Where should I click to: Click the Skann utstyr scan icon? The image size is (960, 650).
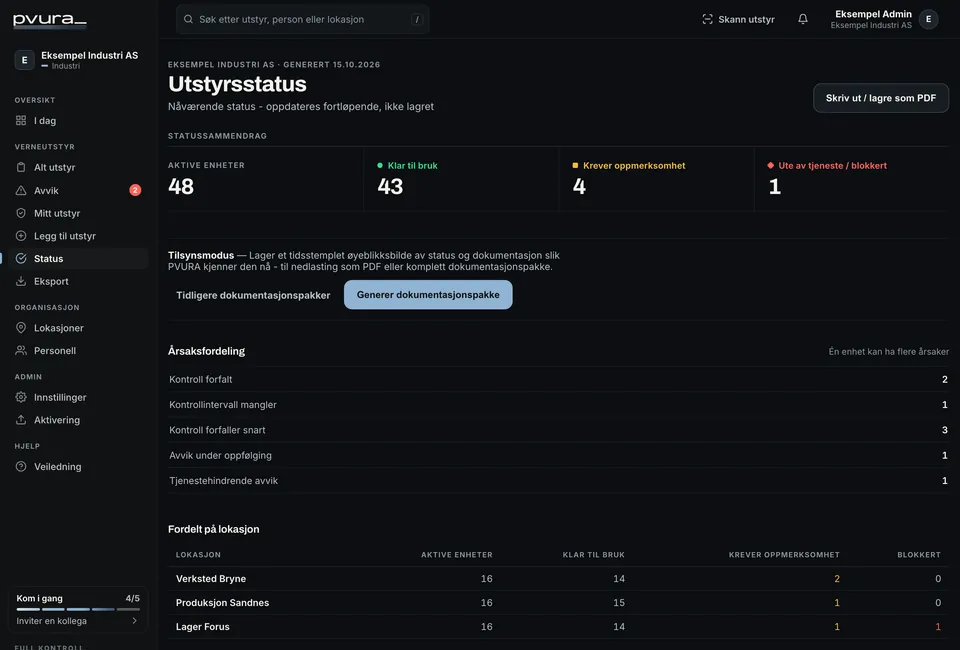pos(707,20)
